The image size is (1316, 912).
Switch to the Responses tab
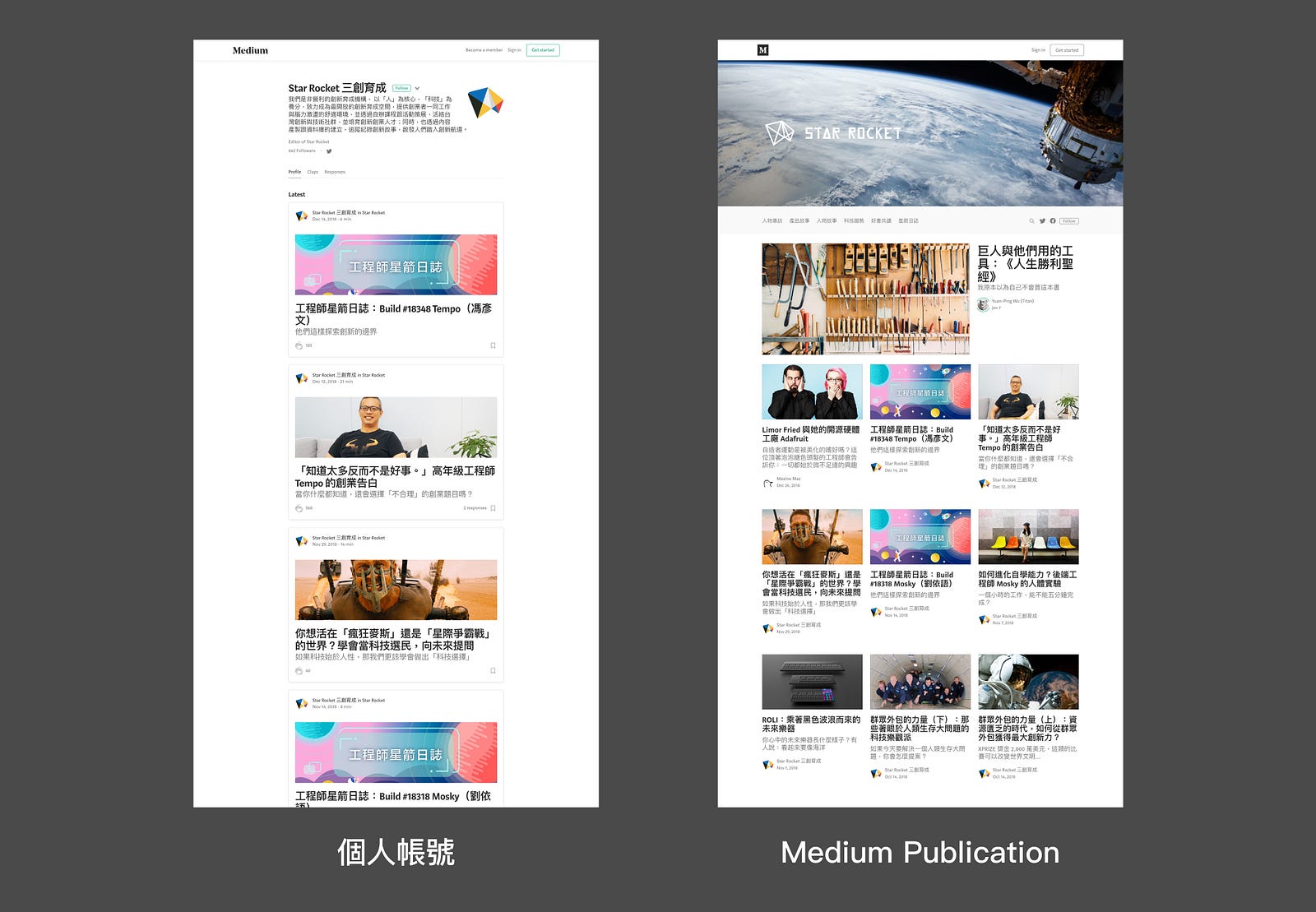(x=335, y=172)
